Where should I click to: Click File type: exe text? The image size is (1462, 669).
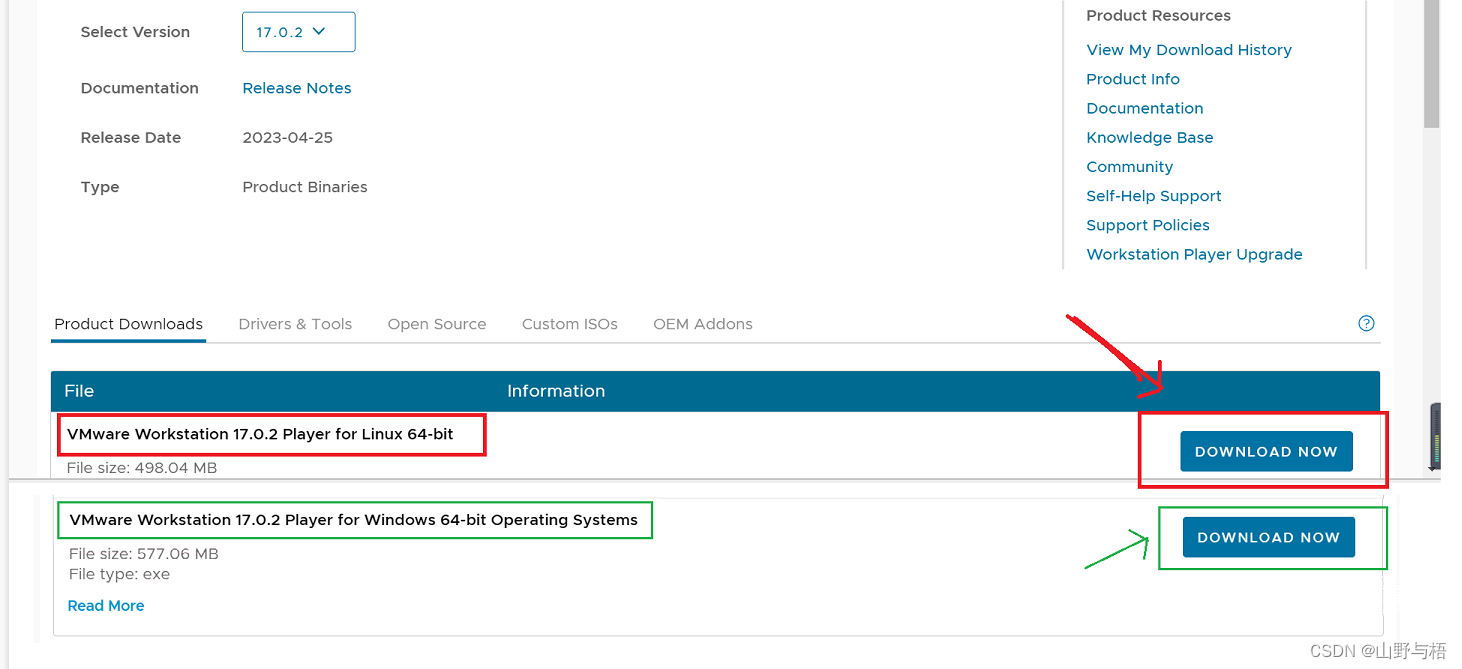[120, 574]
